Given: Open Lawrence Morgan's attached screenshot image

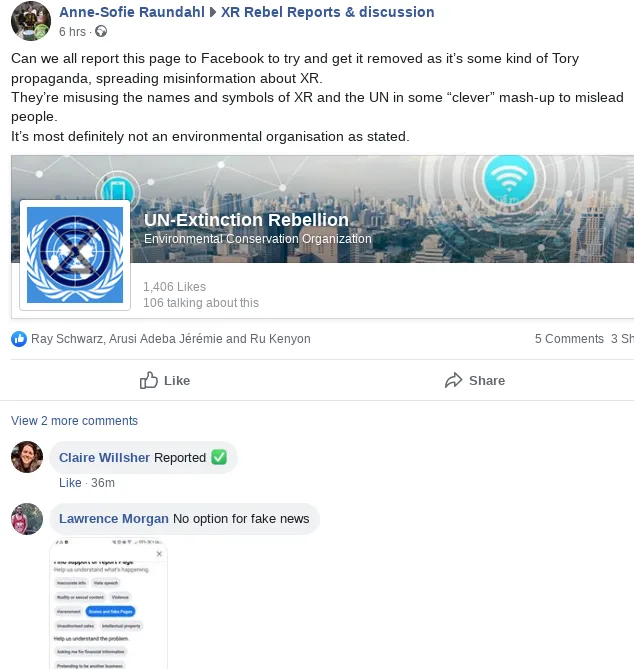Looking at the screenshot, I should coord(109,604).
